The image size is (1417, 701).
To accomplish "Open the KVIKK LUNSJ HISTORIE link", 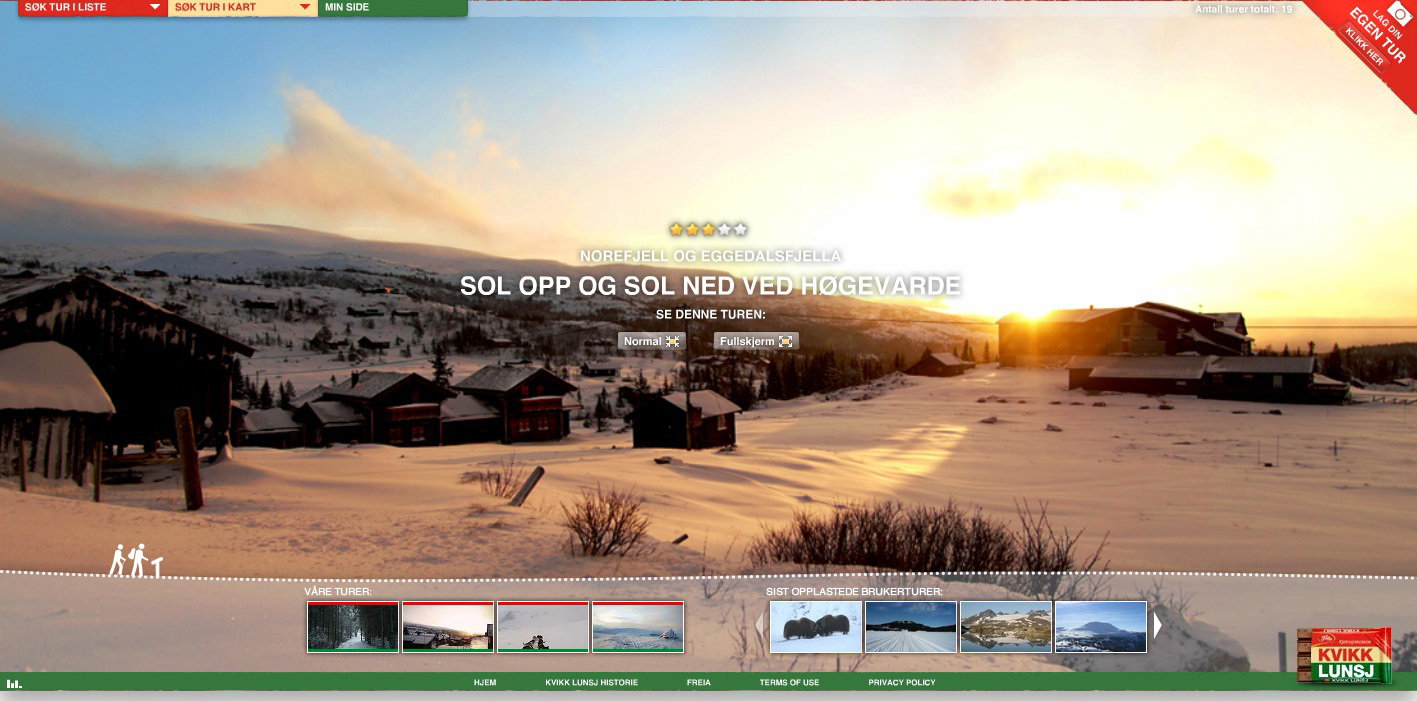I will tap(592, 683).
